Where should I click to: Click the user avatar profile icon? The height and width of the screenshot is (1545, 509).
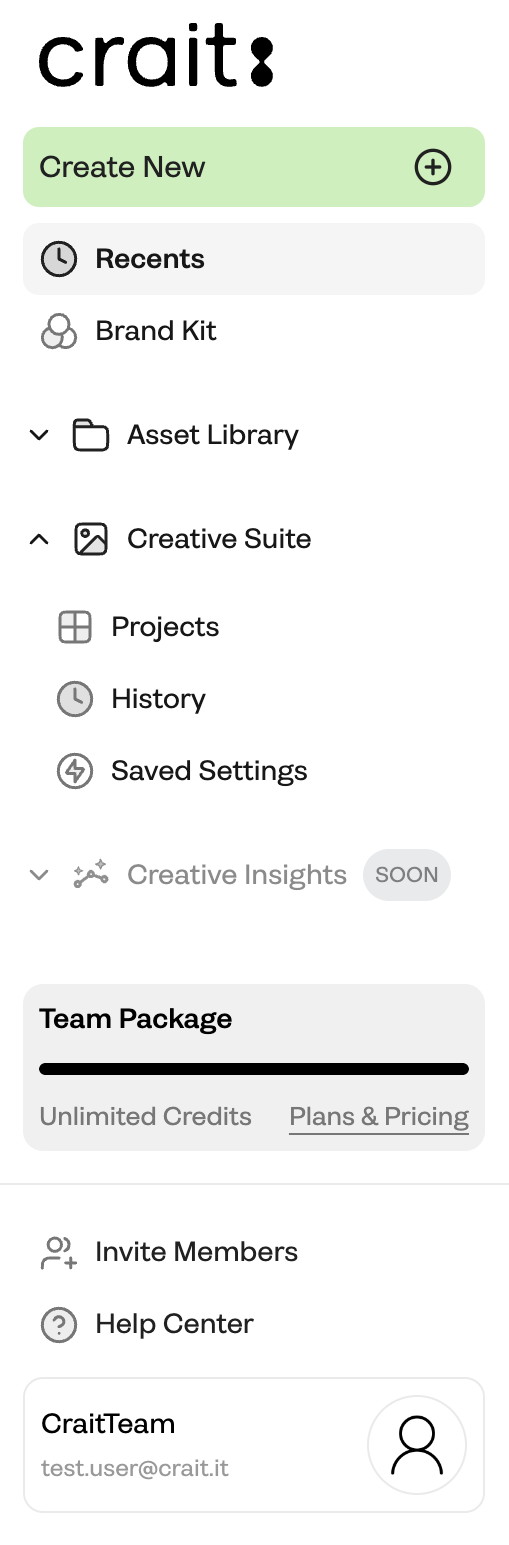417,1445
